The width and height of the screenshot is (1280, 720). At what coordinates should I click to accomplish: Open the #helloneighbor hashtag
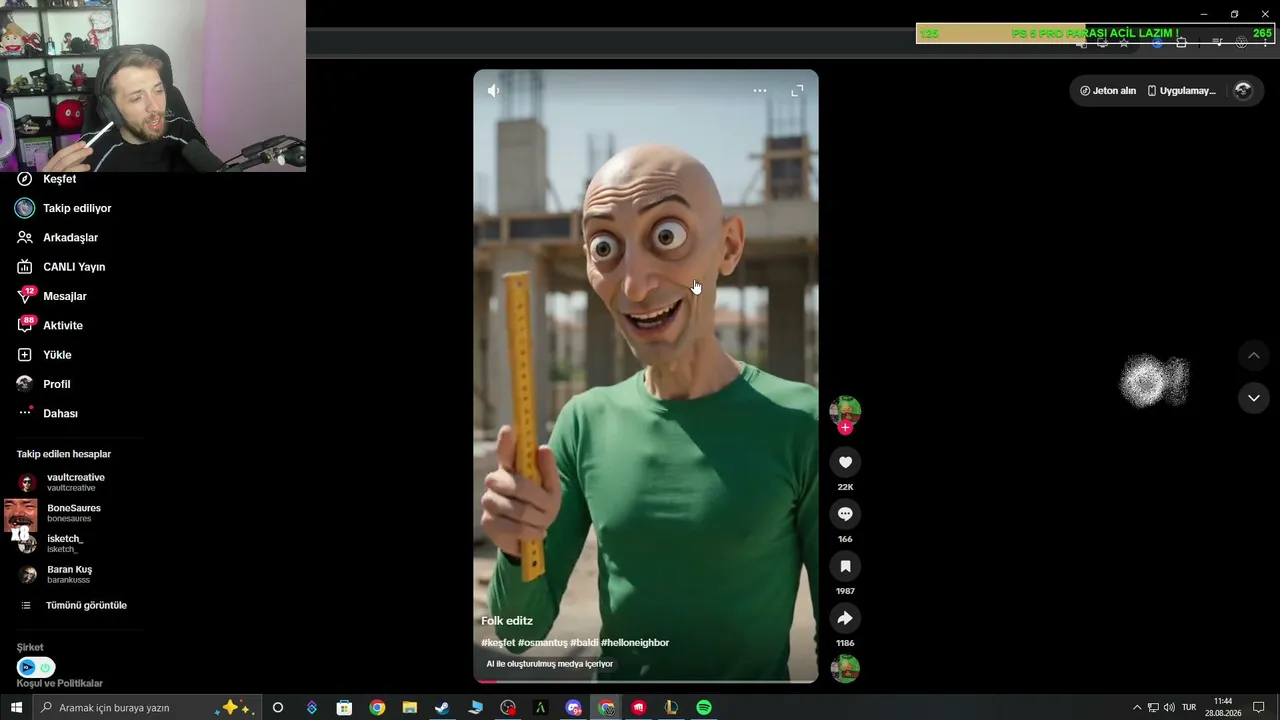point(635,643)
